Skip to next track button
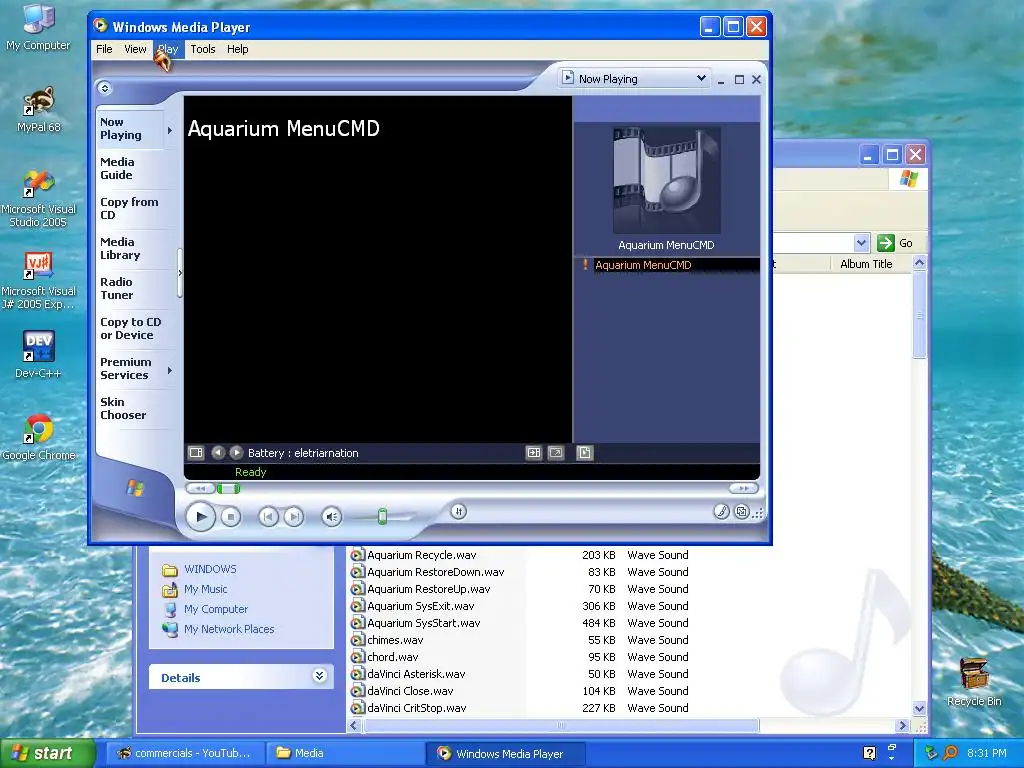 coord(294,517)
